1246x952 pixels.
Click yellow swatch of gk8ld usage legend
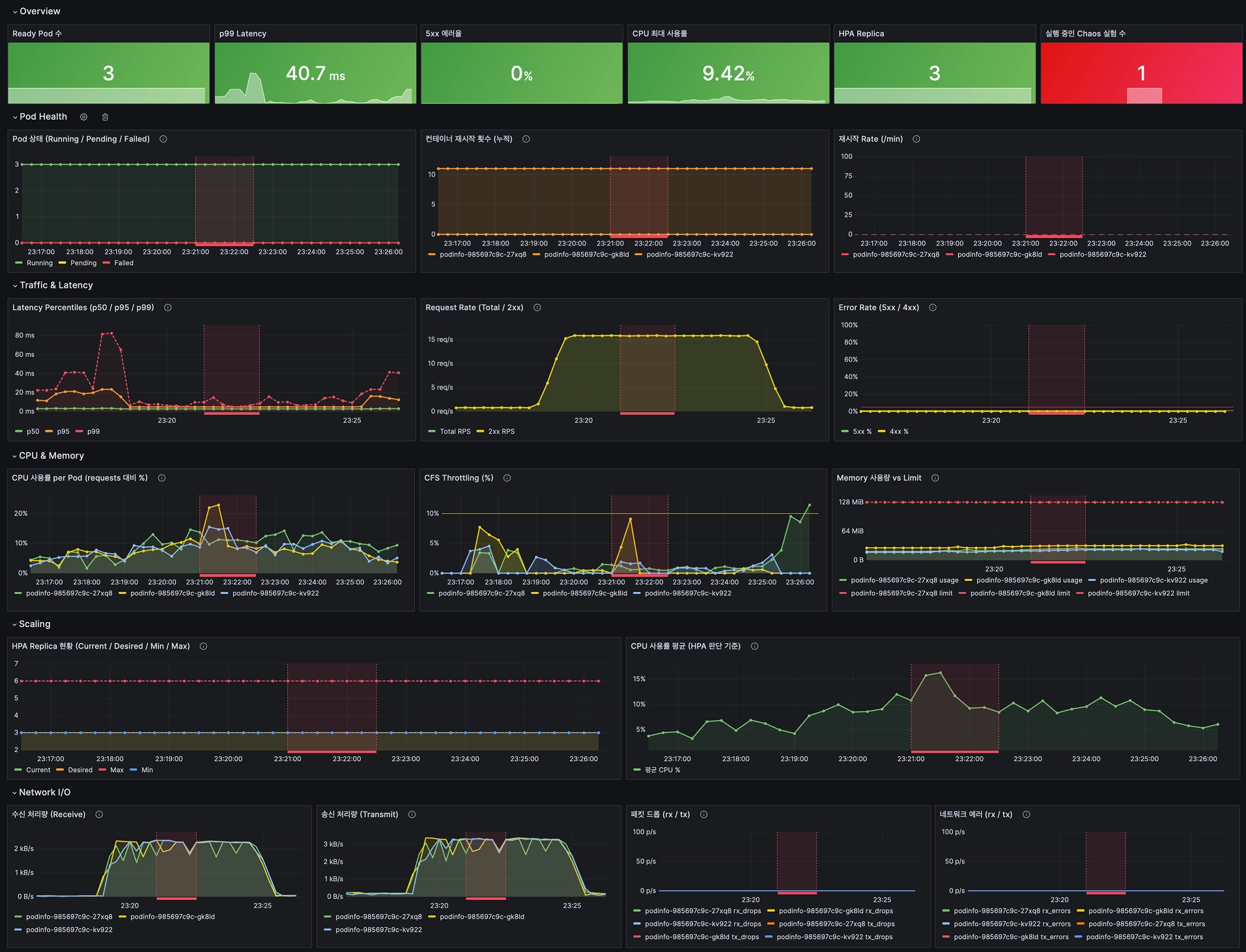(969, 580)
